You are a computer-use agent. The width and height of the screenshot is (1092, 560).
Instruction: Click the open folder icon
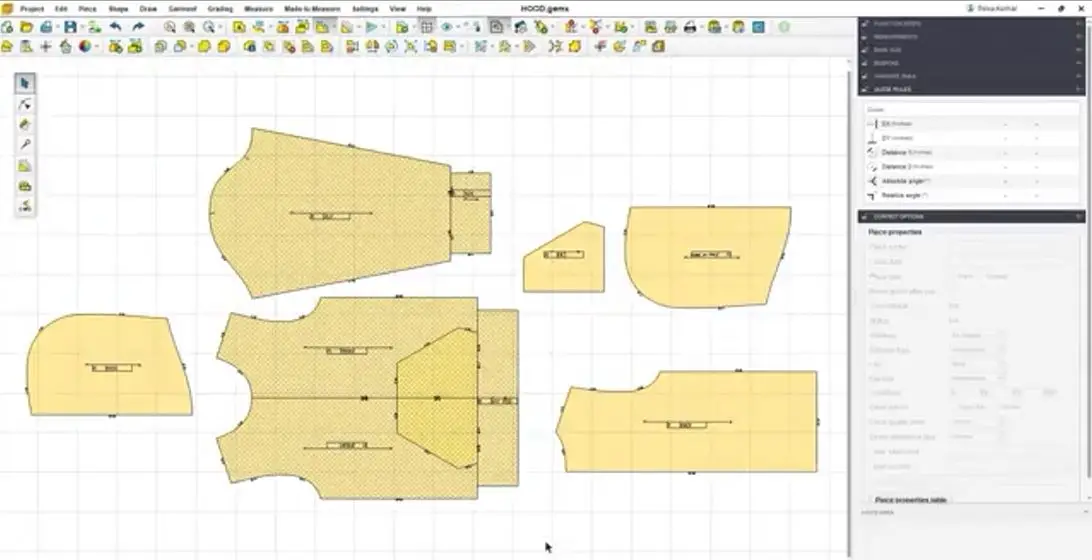(x=26, y=27)
